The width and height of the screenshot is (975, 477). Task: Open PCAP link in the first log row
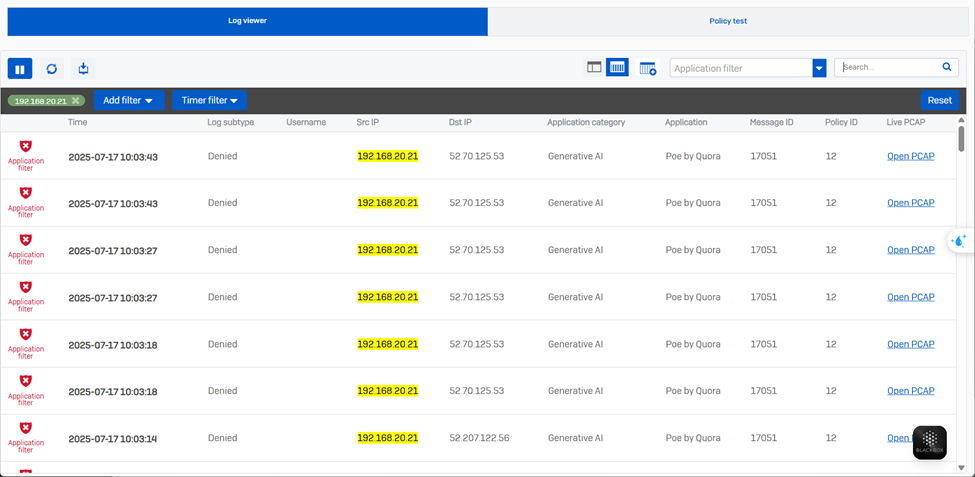click(910, 156)
